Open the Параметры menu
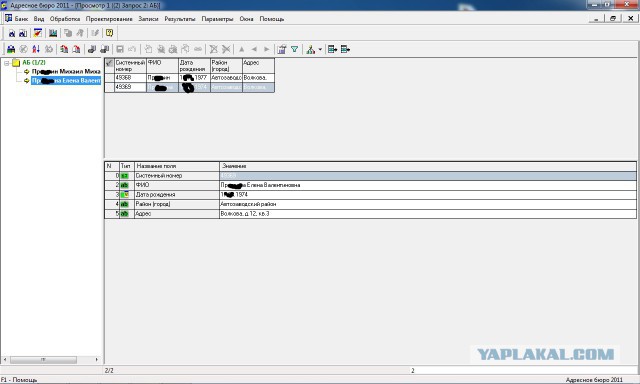The width and height of the screenshot is (640, 384). pyautogui.click(x=217, y=19)
